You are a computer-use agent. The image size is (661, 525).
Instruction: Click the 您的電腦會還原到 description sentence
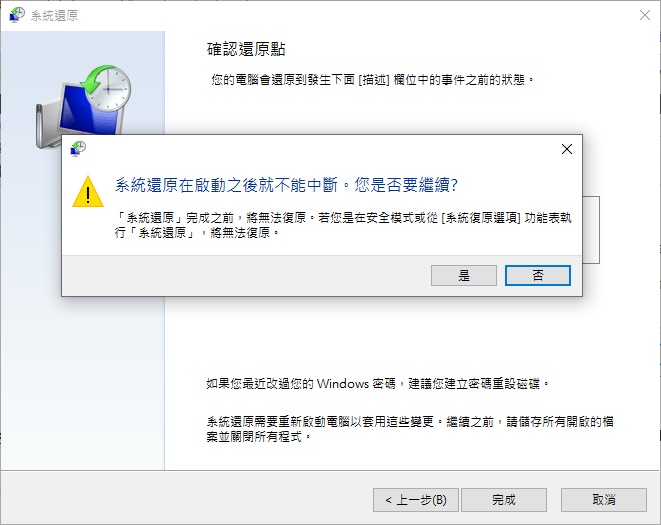[x=373, y=80]
